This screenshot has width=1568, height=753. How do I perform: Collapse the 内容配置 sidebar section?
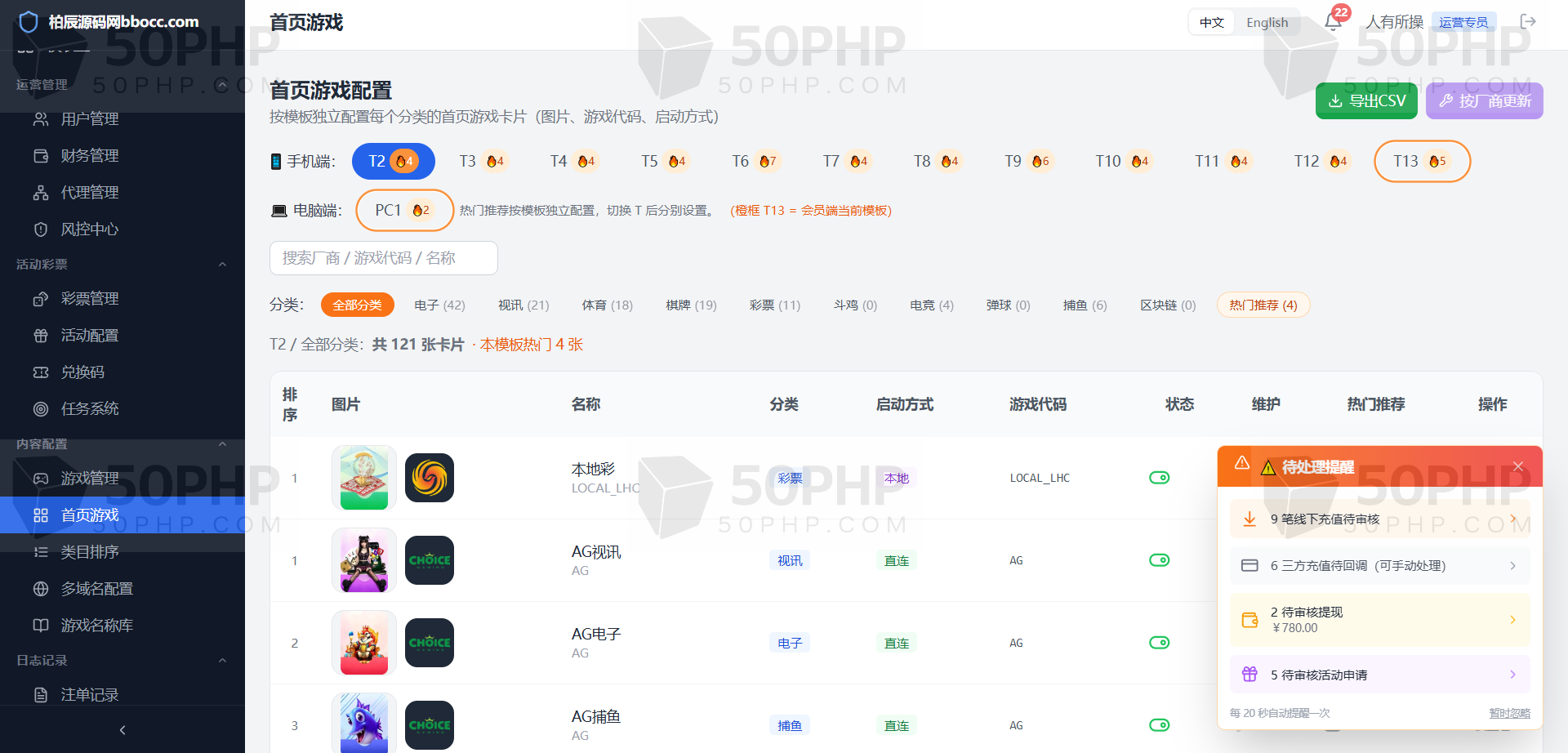click(222, 443)
